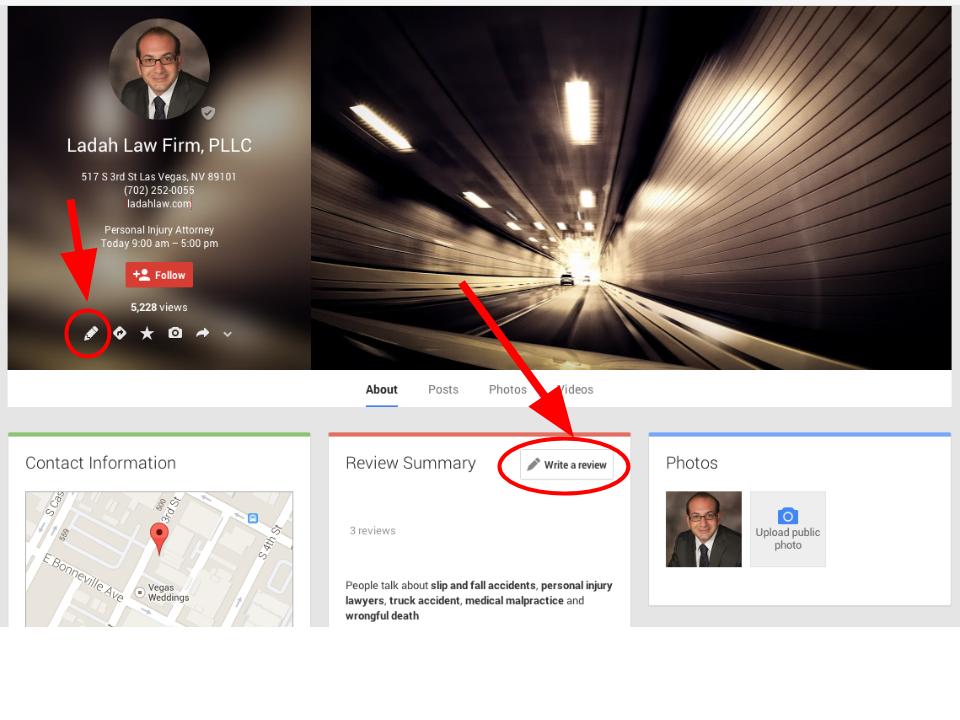Click the slip and fall accidents phrase

point(482,585)
